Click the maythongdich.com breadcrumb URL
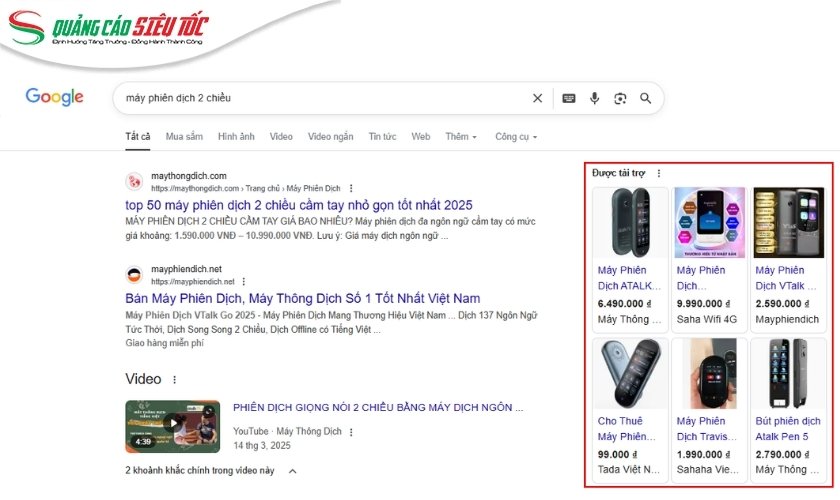The image size is (840, 500). coord(245,188)
